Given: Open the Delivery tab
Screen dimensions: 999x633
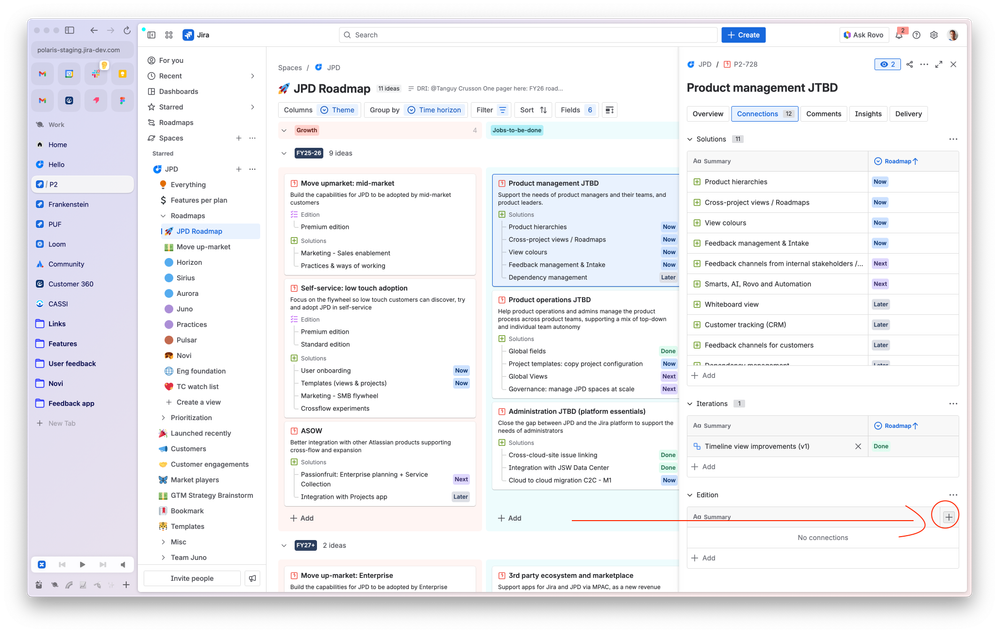Looking at the screenshot, I should tap(908, 114).
